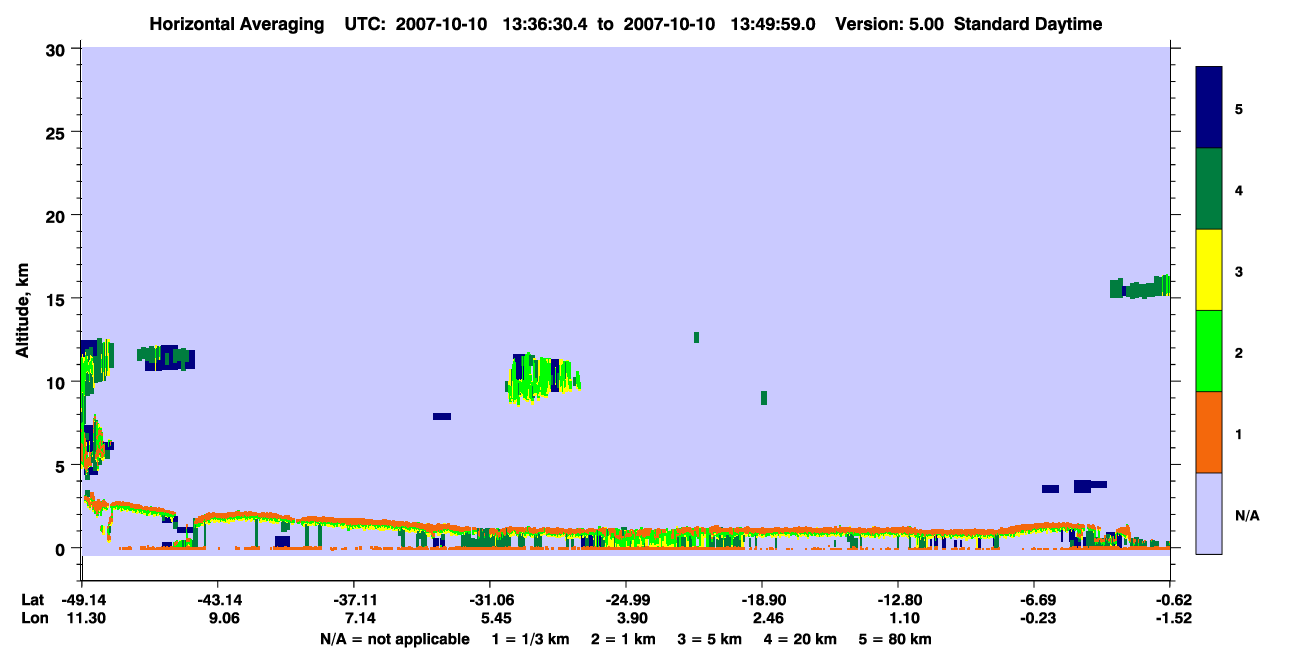The image size is (1300, 667).
Task: Click the '1 = 1/3 km' legend text
Action: click(529, 639)
